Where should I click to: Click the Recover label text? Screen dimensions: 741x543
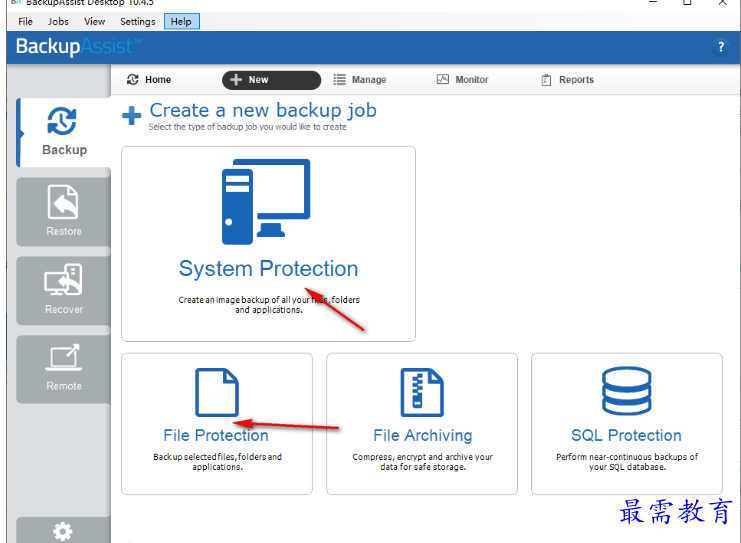point(64,310)
